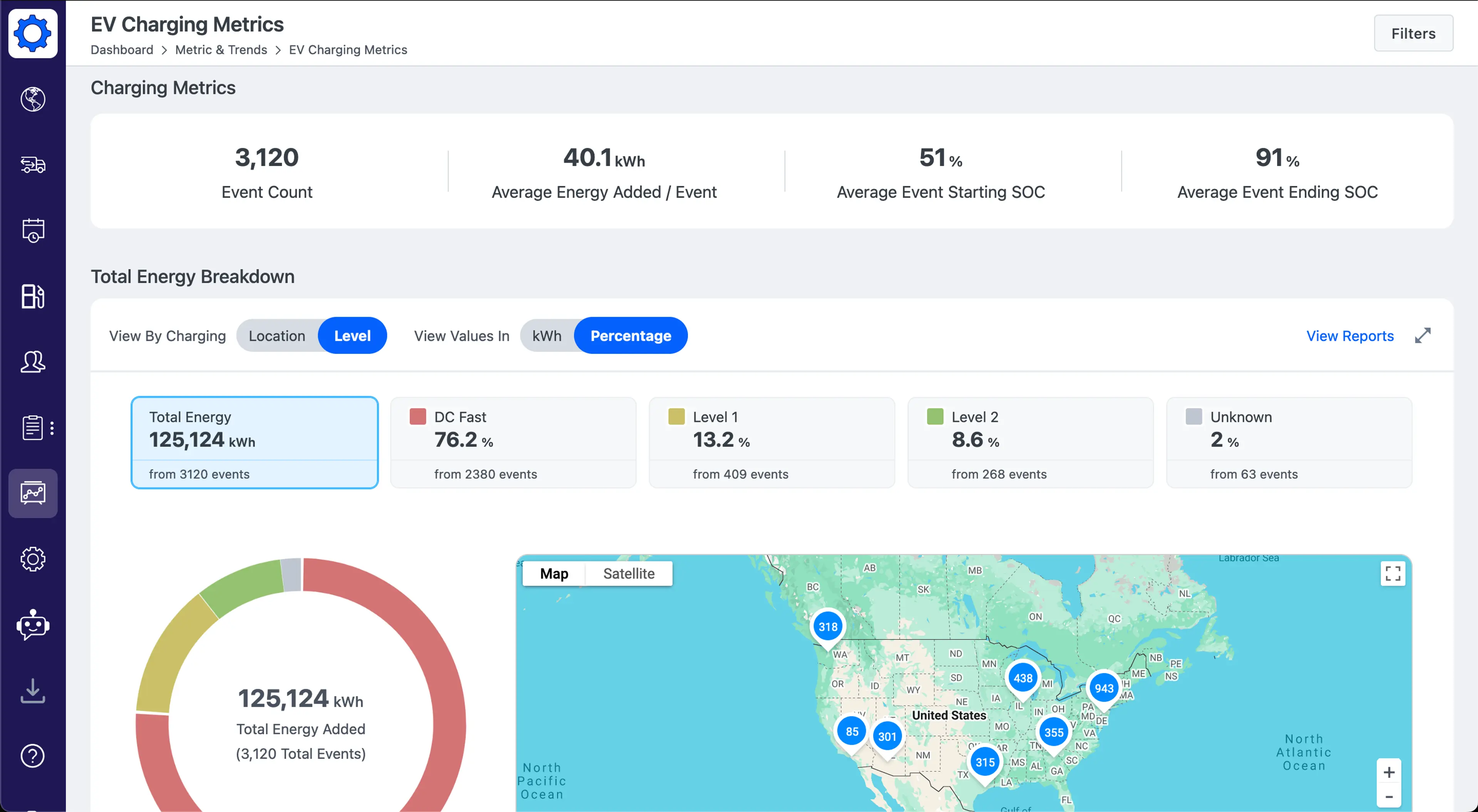1478x812 pixels.
Task: Select Level charging view toggle
Action: click(352, 336)
